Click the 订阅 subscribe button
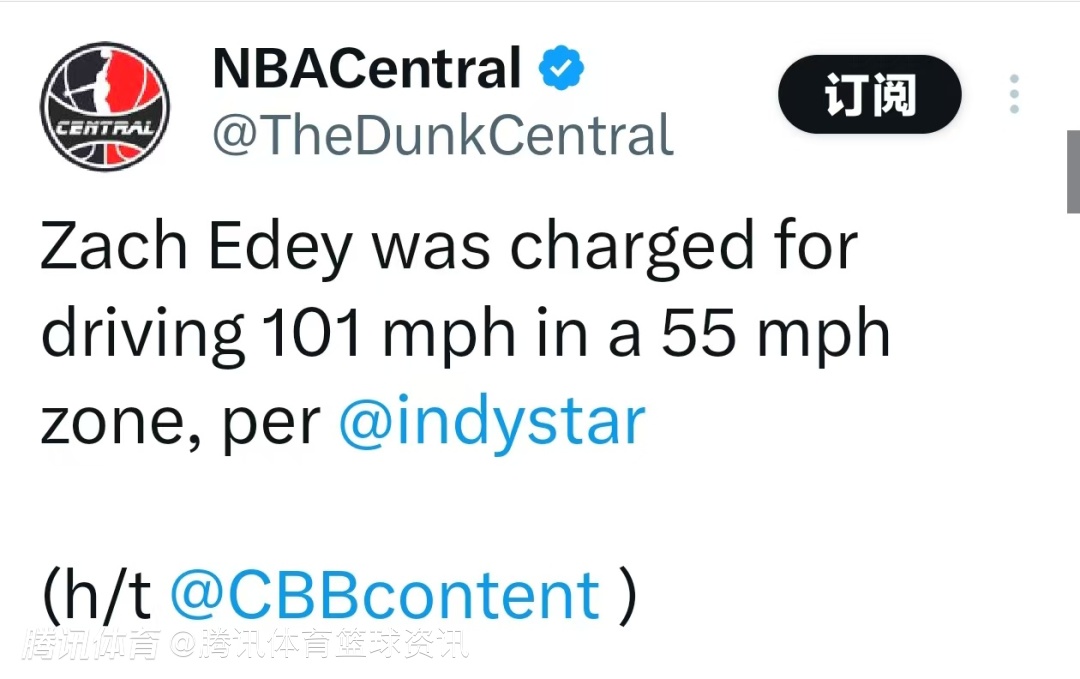 click(870, 94)
